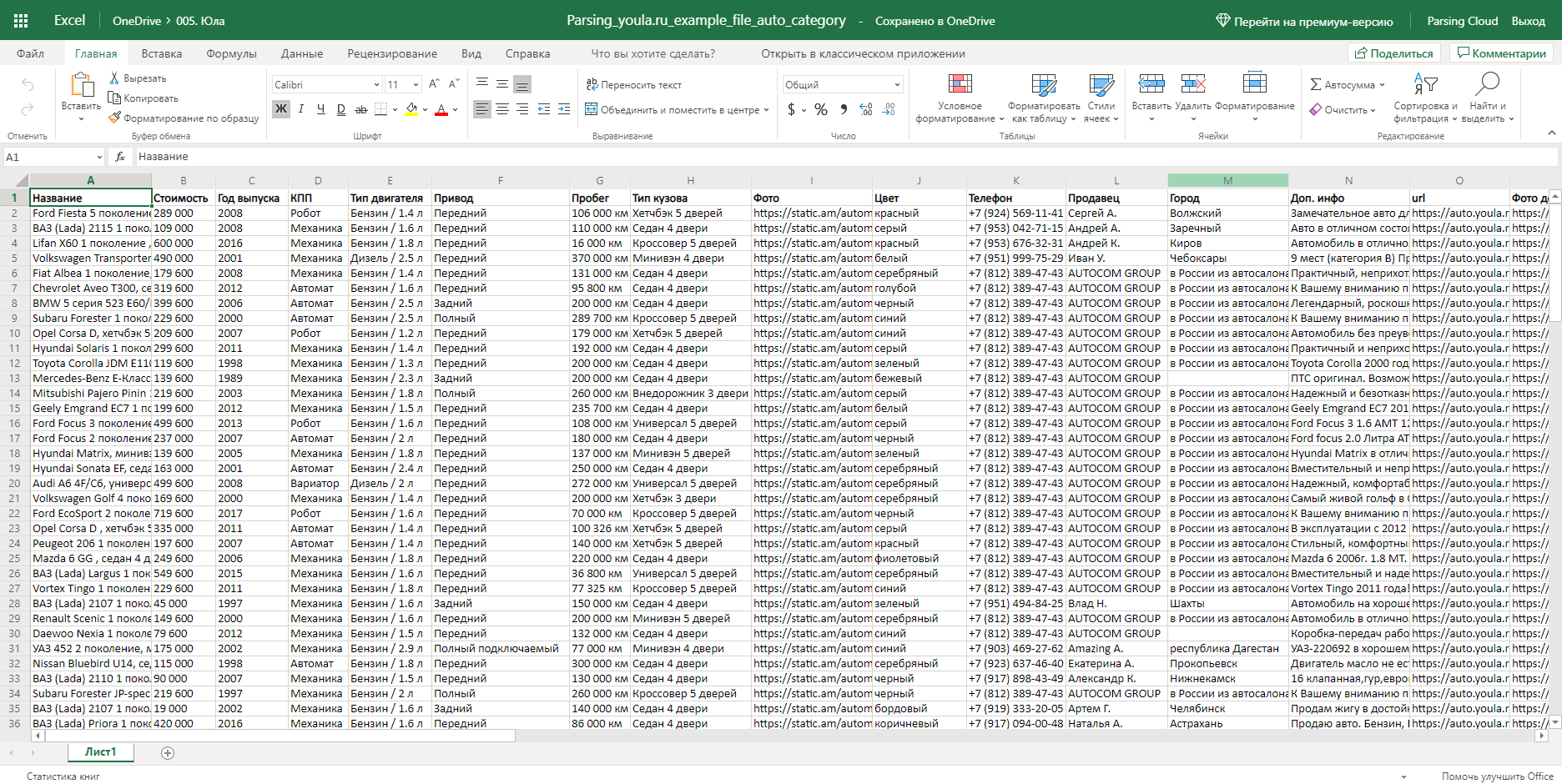Viewport: 1562px width, 784px height.
Task: Increase font size with the A-up icon
Action: [x=434, y=84]
